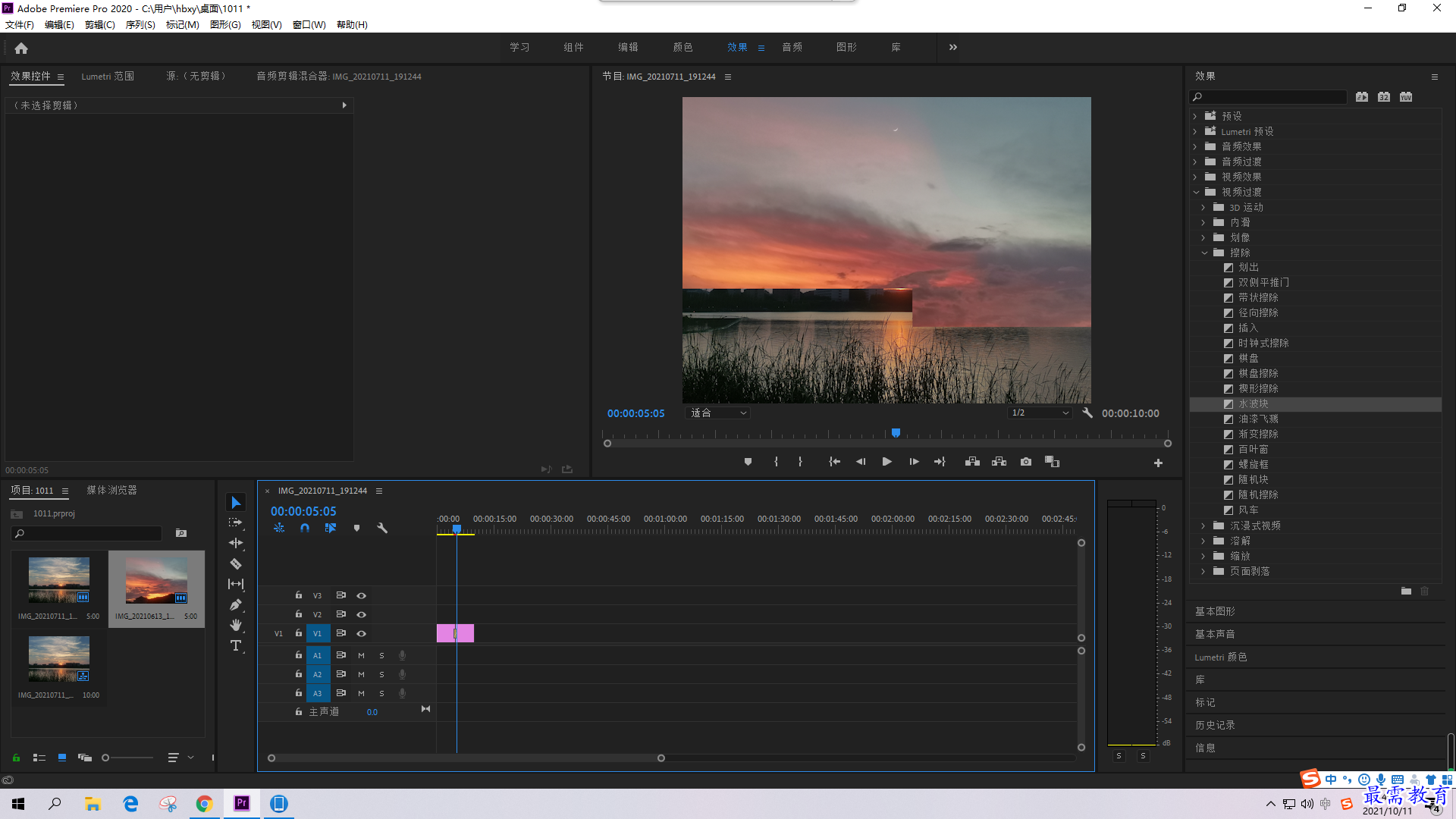Click Mark In button
This screenshot has width=1456, height=819.
coord(776,462)
